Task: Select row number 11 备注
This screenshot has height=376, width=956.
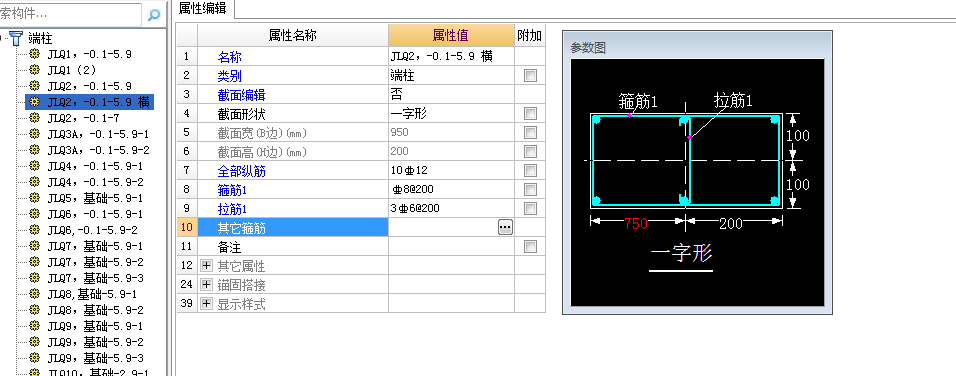Action: click(187, 246)
